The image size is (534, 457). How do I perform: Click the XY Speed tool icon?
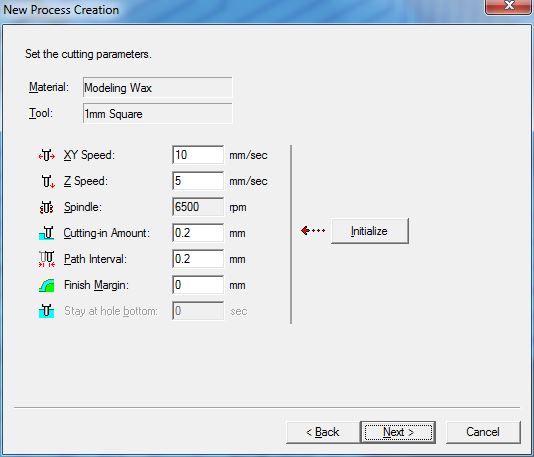47,156
